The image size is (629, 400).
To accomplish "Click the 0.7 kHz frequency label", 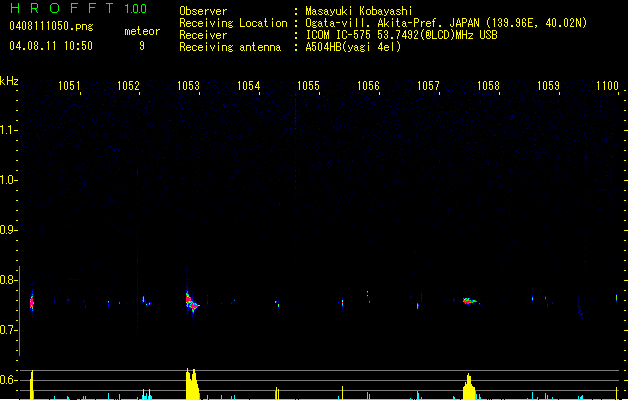I will click(7, 330).
